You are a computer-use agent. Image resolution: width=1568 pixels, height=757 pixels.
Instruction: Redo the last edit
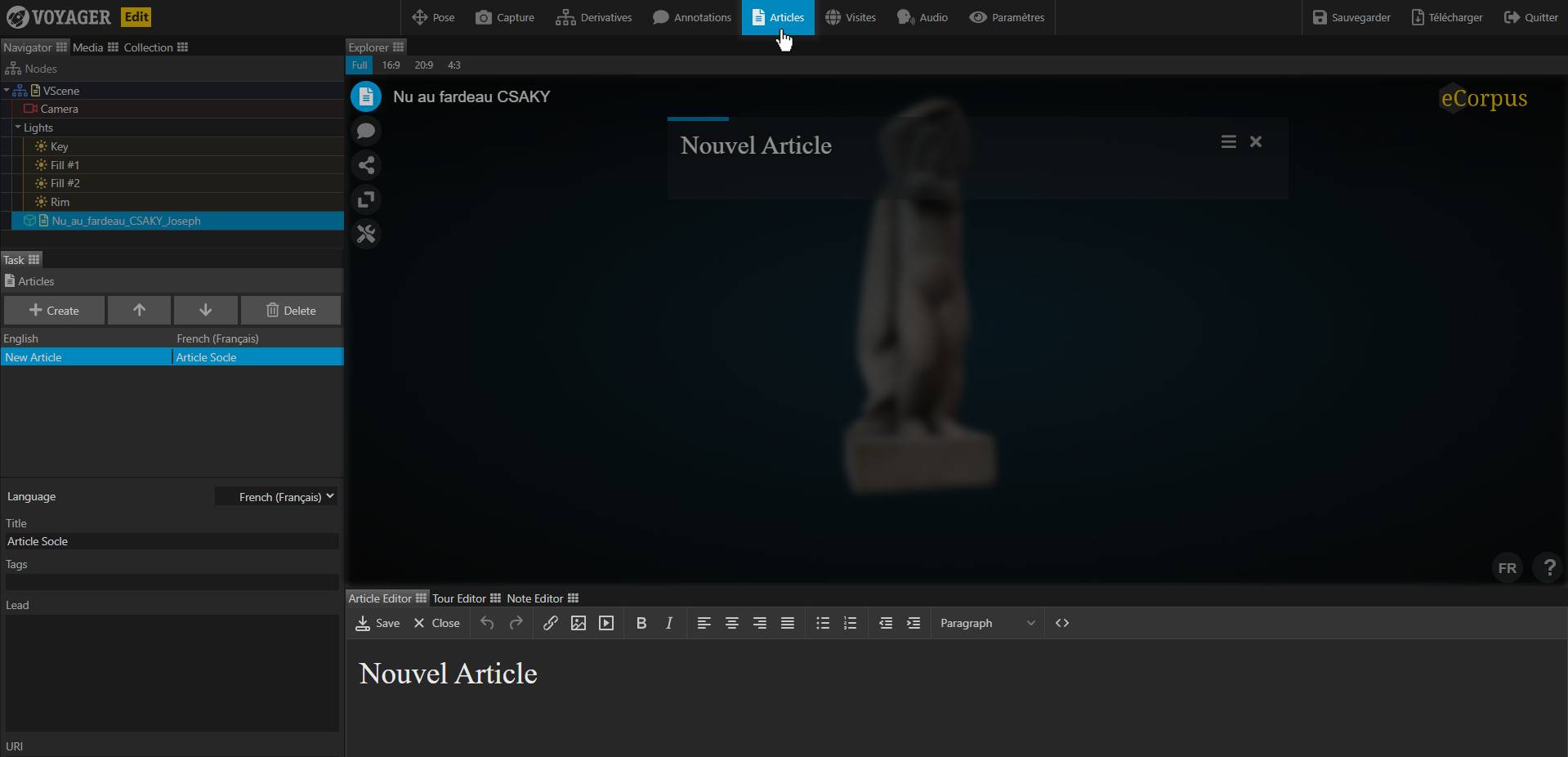coord(516,623)
